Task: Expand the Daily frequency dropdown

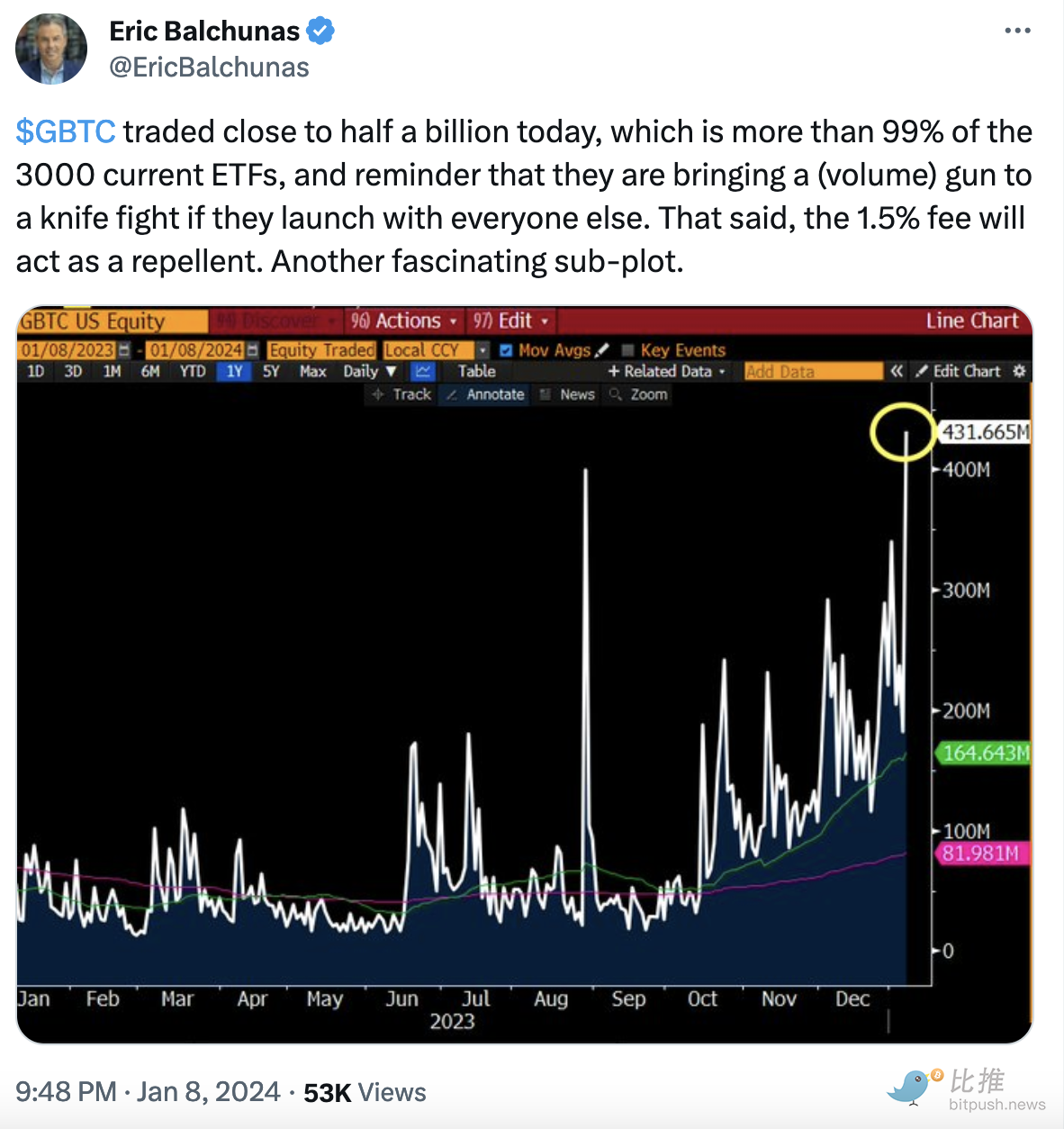Action: click(x=369, y=371)
